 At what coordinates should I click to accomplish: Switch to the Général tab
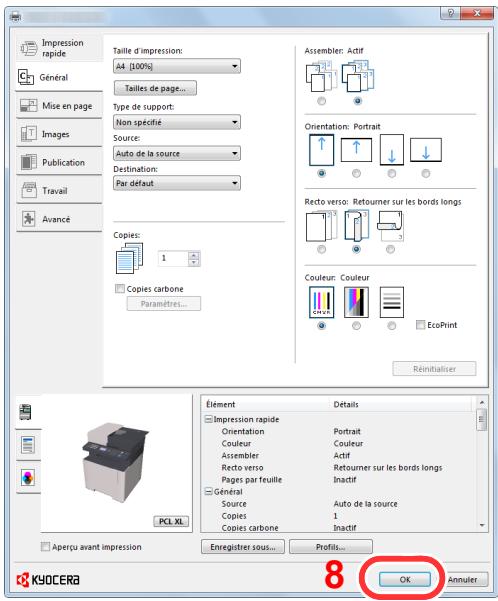(59, 77)
